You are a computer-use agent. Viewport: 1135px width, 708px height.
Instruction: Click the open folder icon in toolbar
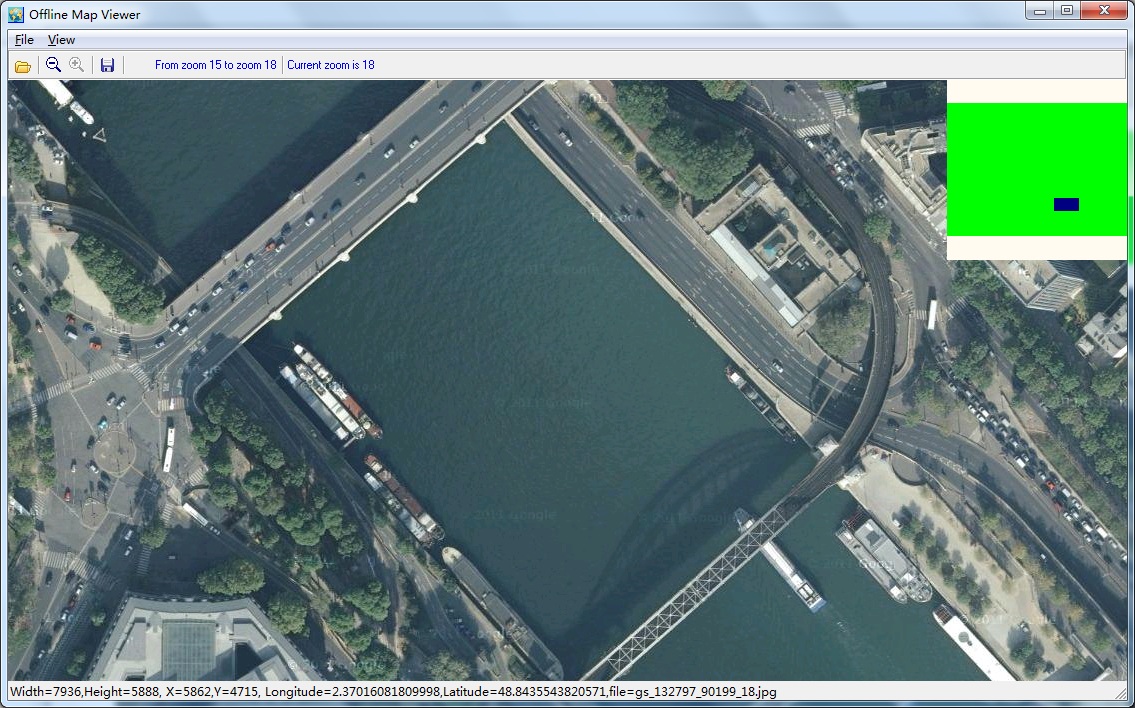coord(22,66)
